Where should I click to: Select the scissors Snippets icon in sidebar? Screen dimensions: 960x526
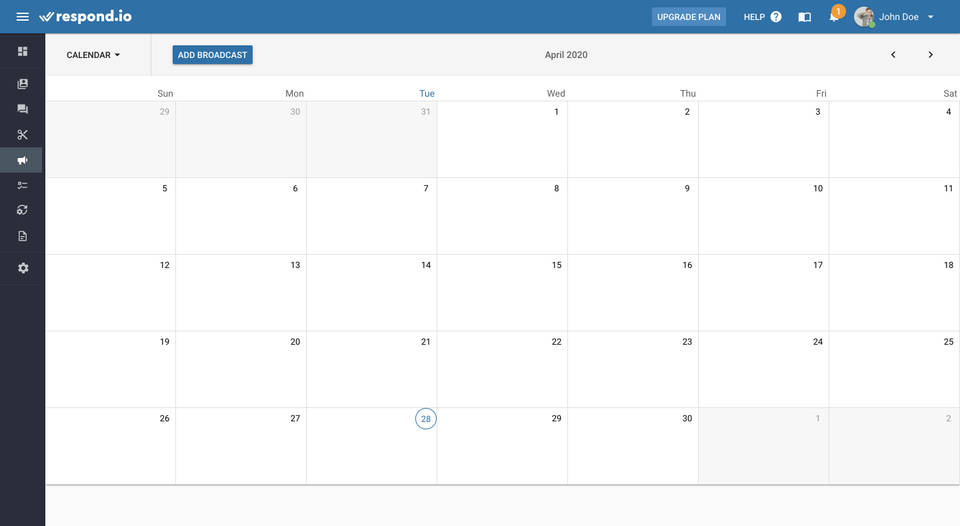(22, 135)
